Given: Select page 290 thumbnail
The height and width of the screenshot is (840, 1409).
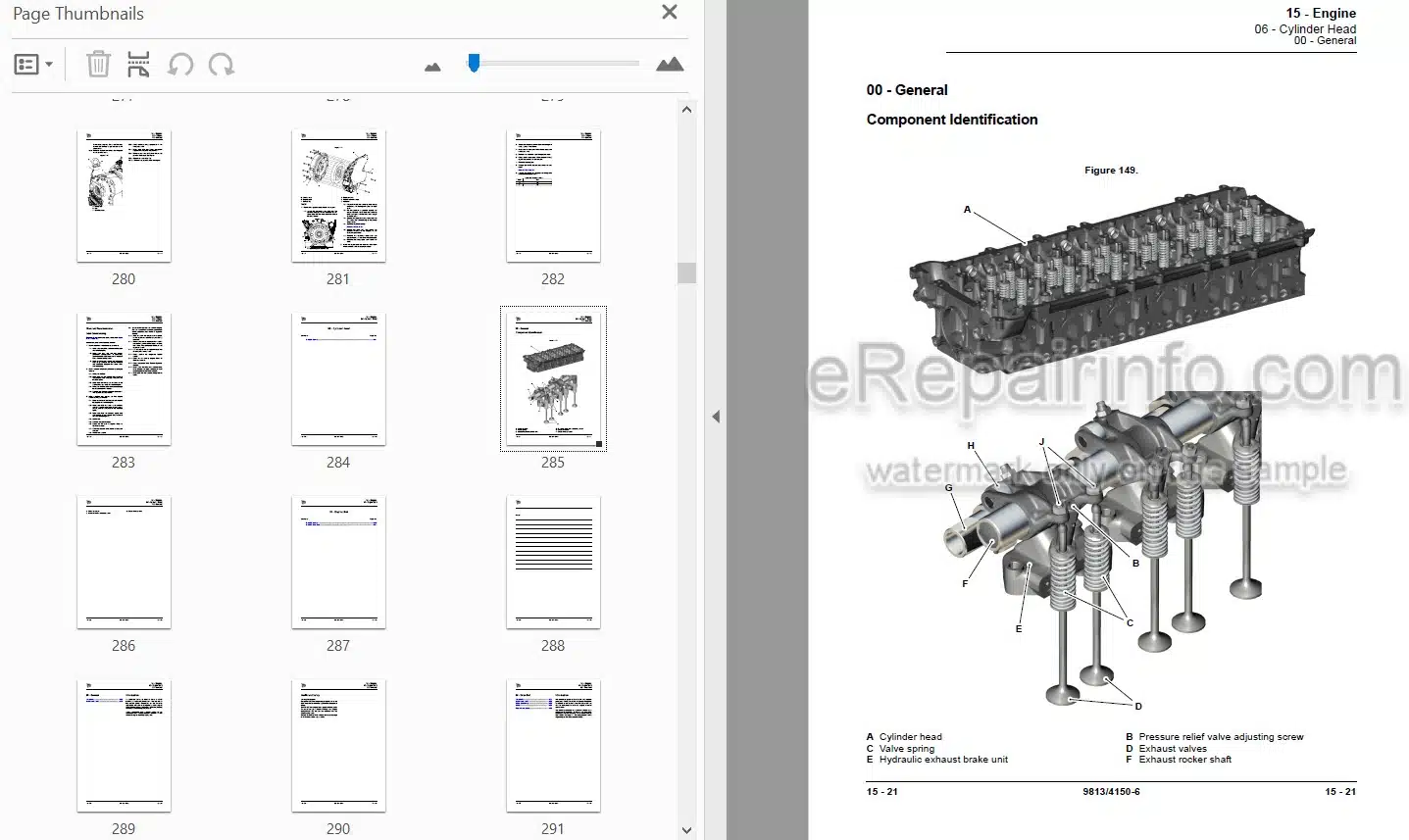Looking at the screenshot, I should [338, 746].
